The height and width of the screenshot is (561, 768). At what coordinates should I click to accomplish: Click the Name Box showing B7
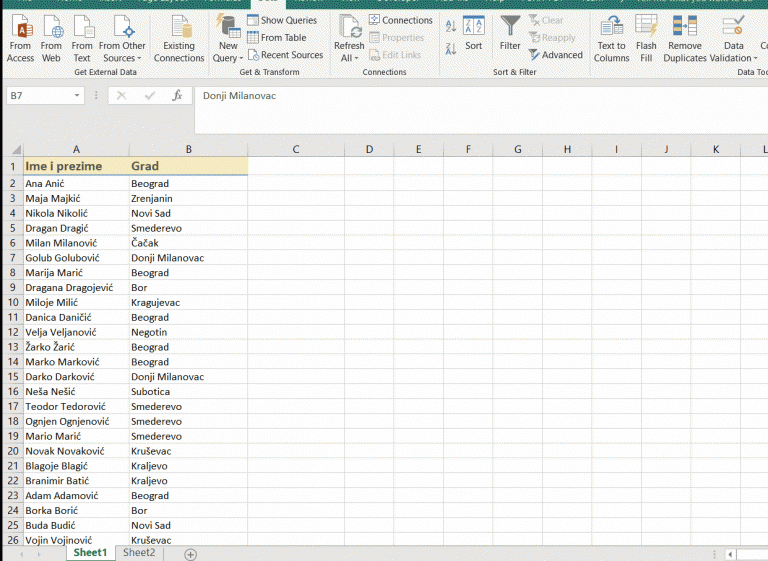pyautogui.click(x=39, y=96)
